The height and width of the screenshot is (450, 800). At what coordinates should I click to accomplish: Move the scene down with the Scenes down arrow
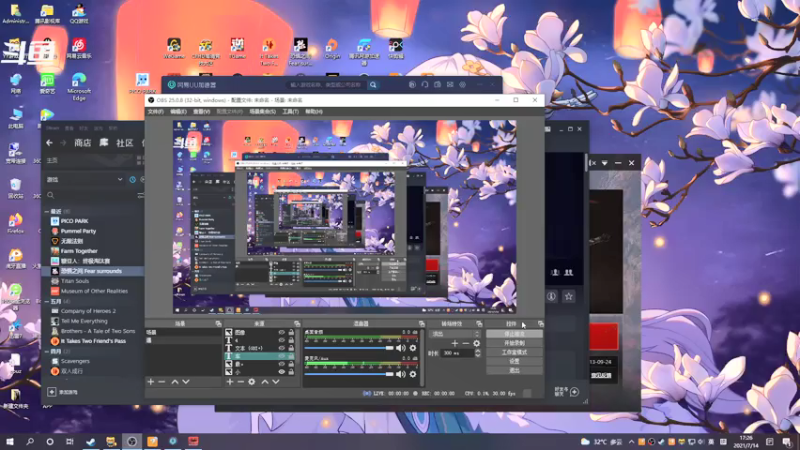point(186,382)
